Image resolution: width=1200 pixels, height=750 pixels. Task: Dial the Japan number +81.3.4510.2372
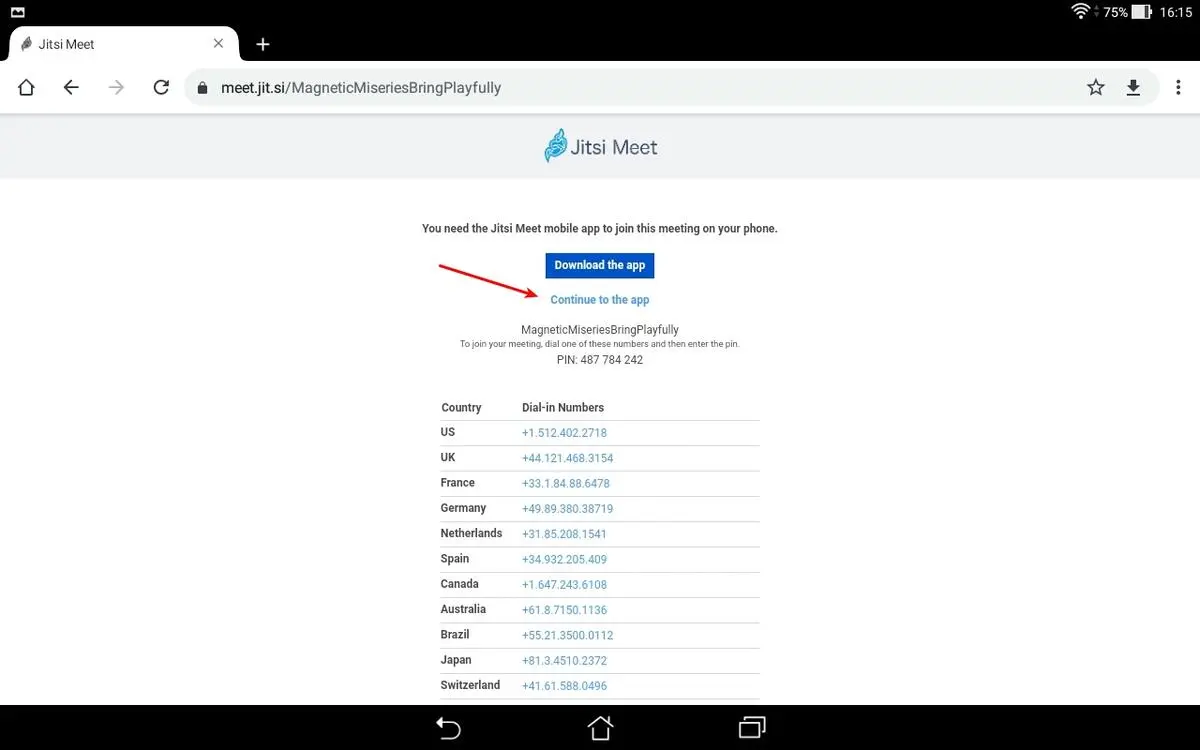pyautogui.click(x=564, y=660)
